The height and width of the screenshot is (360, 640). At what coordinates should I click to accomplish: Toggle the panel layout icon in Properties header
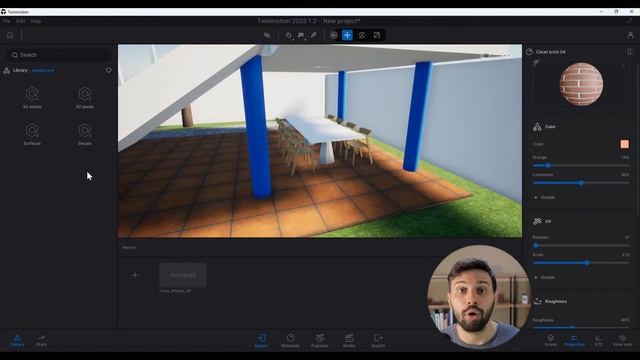630,52
